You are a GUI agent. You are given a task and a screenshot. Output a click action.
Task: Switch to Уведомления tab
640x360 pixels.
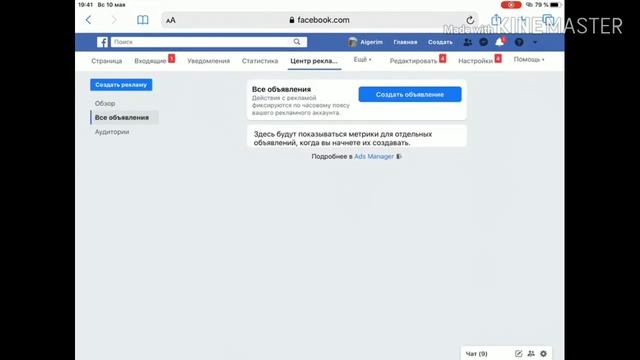click(x=209, y=61)
